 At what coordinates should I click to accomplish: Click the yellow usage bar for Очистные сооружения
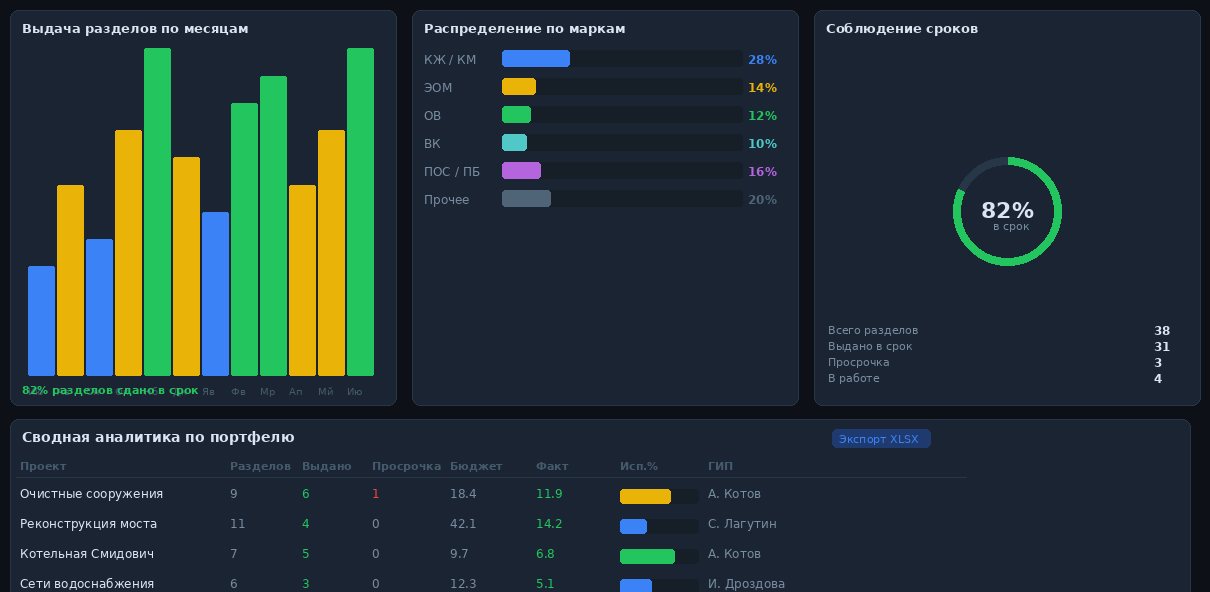click(645, 496)
